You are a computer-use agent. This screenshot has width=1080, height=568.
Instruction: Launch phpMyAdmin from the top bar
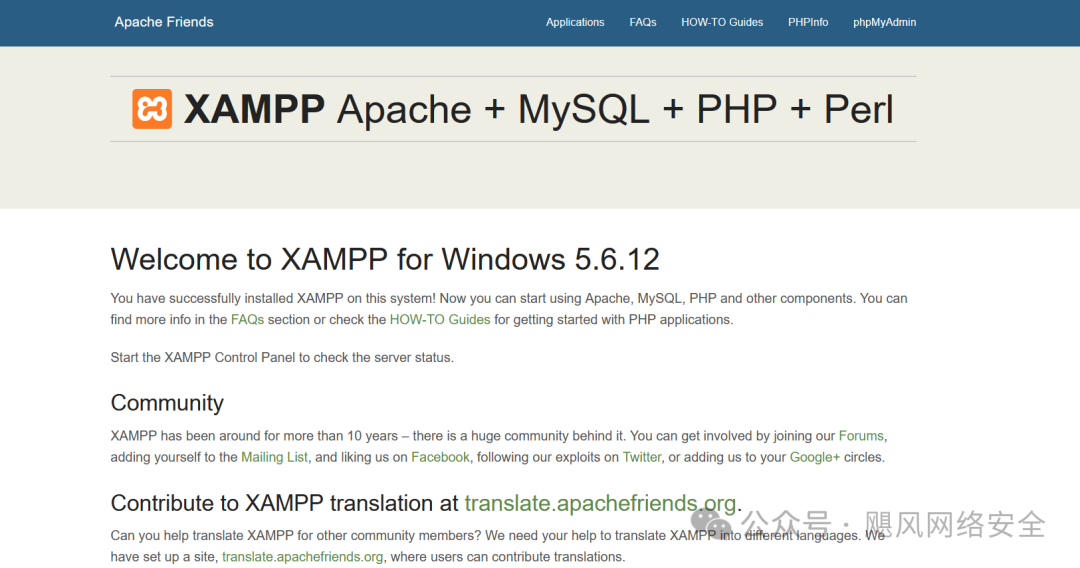click(884, 22)
